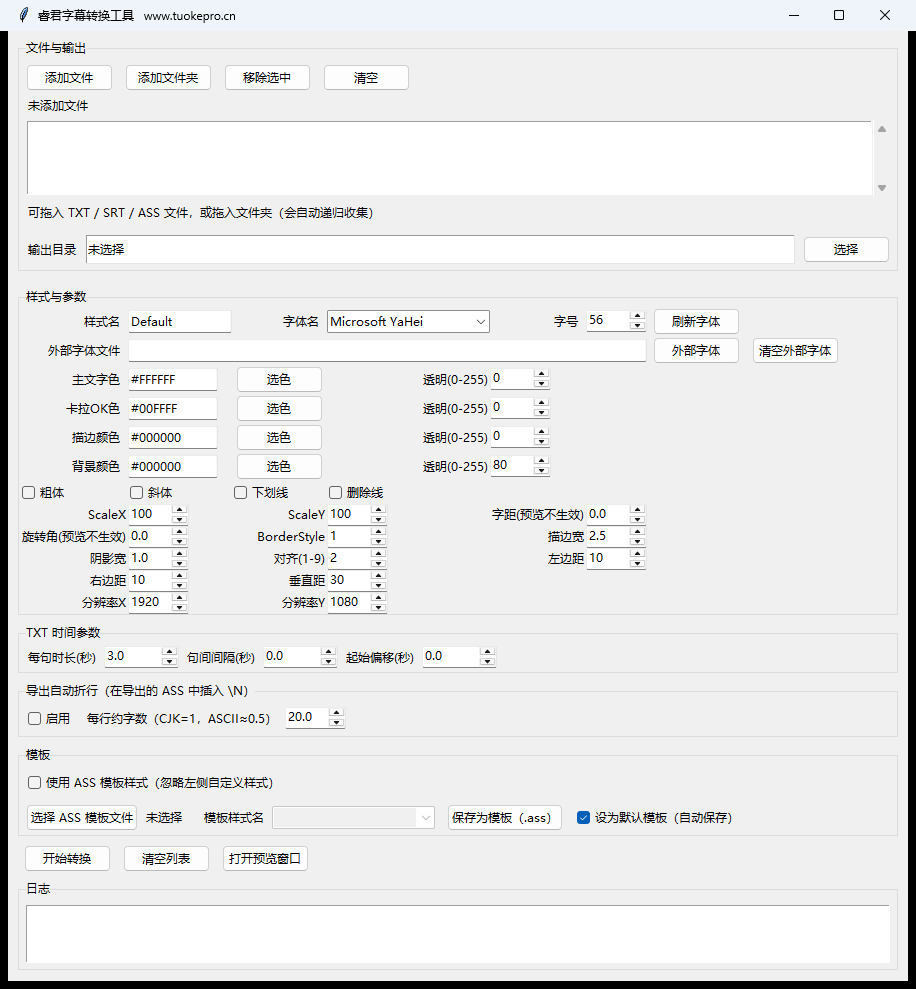This screenshot has height=989, width=916.
Task: Click the 添加文件夹 button
Action: pos(168,78)
